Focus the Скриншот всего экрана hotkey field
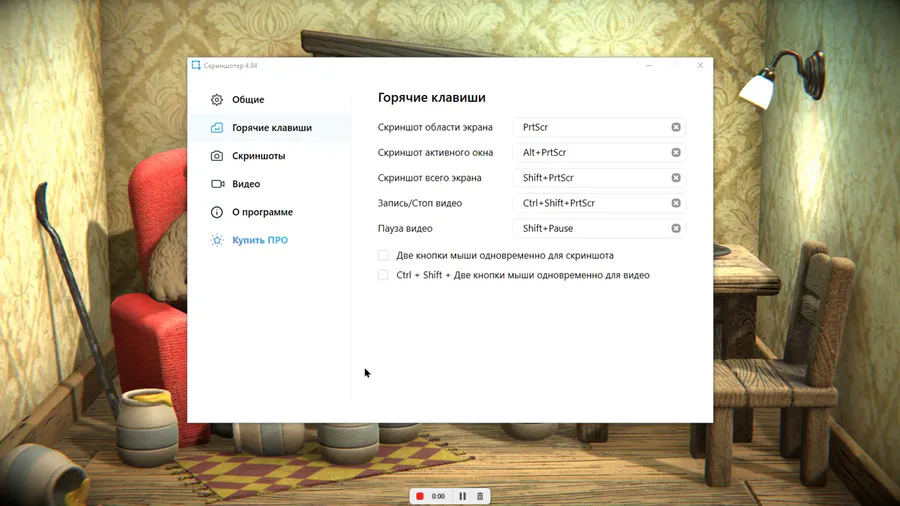The height and width of the screenshot is (506, 900). coord(599,177)
